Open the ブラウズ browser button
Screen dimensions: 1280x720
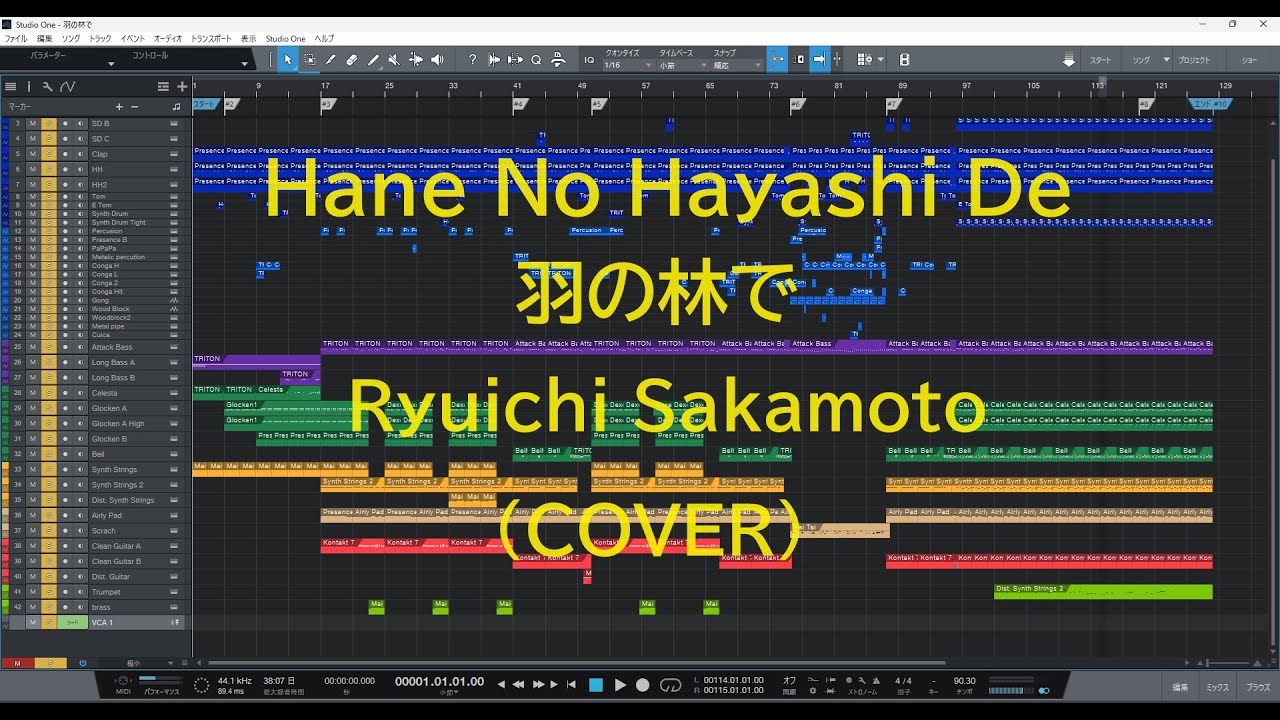point(1258,687)
